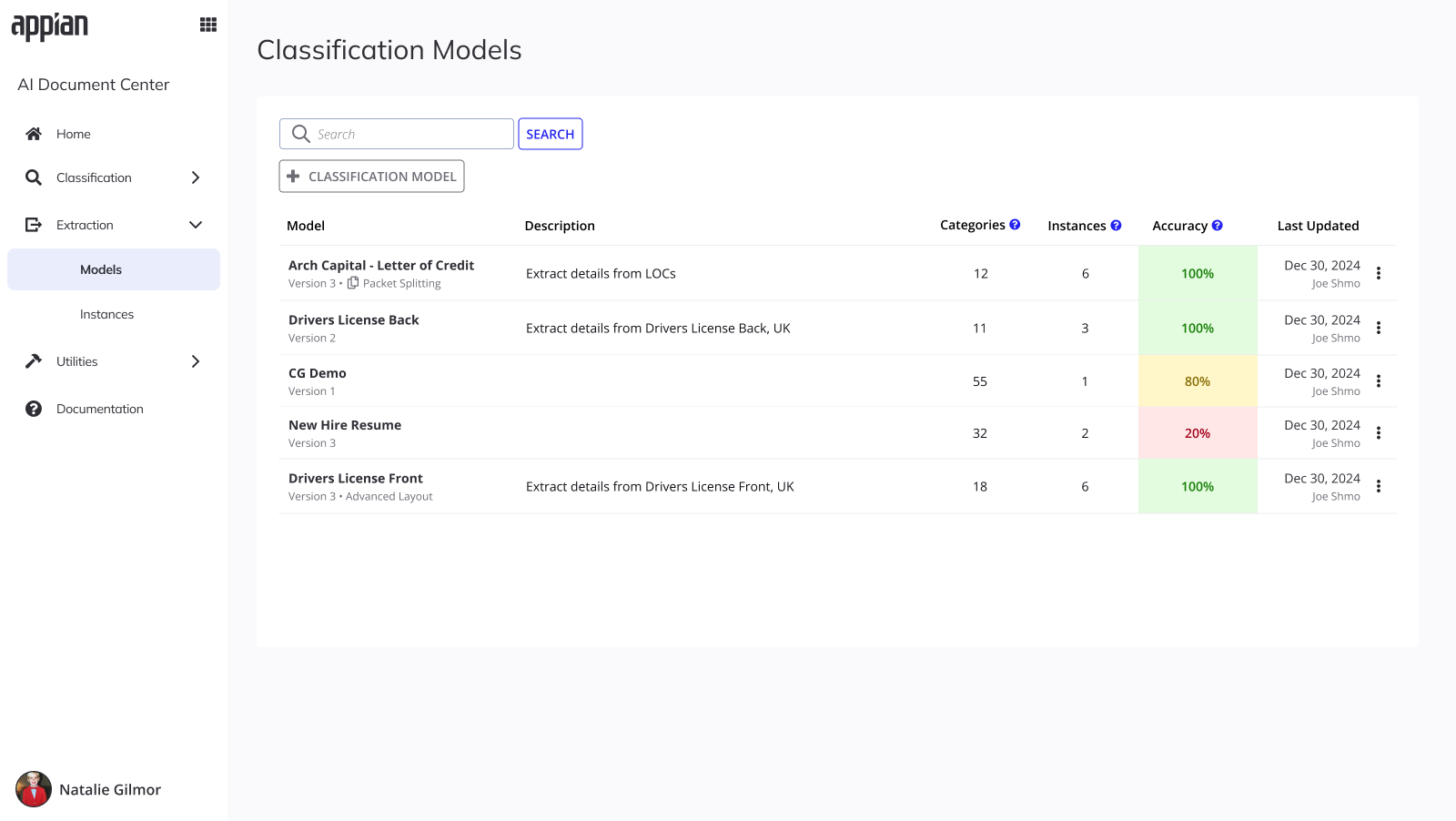Click the Appian logo
This screenshot has width=1456, height=821.
coord(49,26)
